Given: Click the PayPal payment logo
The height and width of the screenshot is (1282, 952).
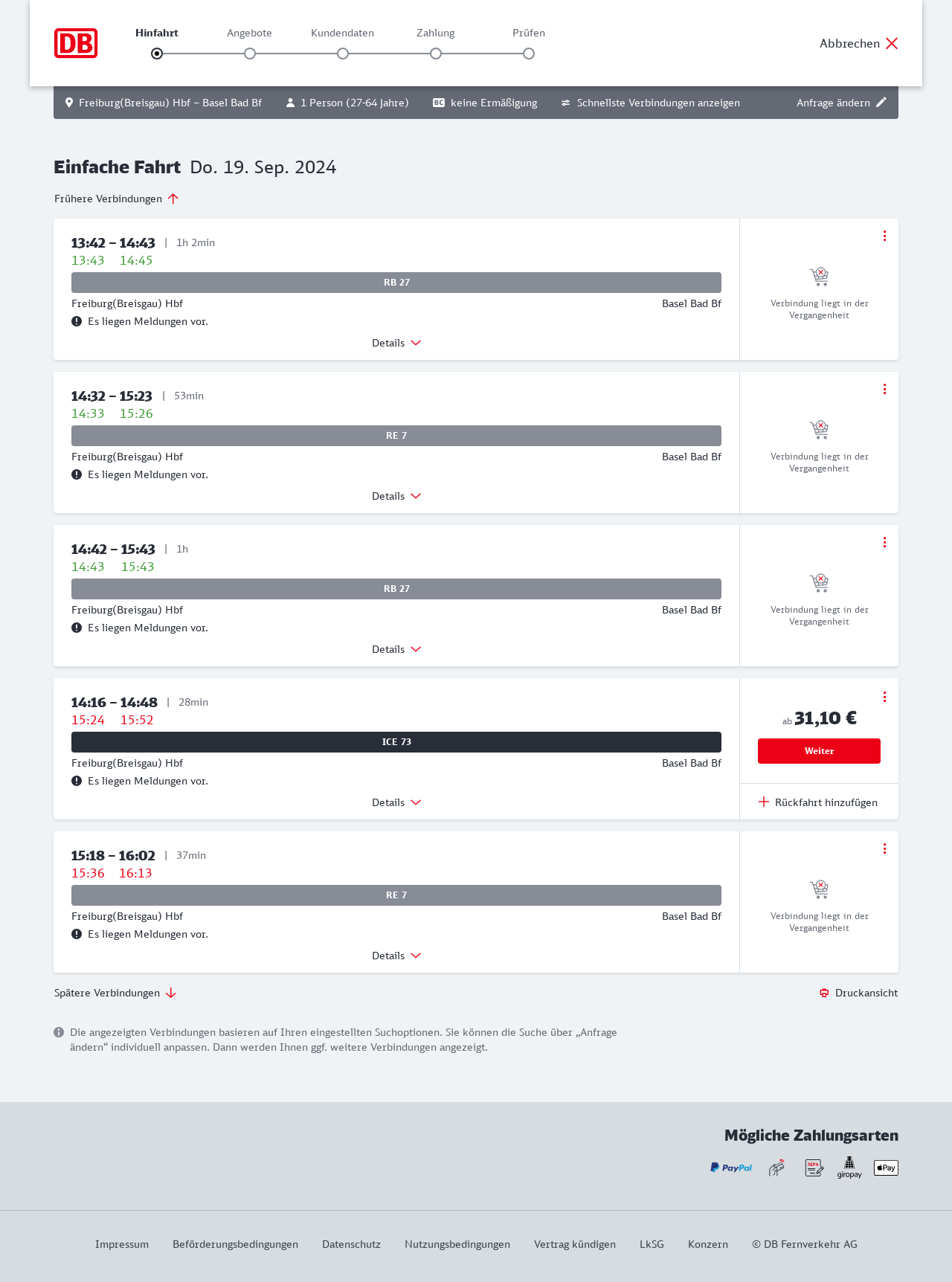Looking at the screenshot, I should 731,1167.
